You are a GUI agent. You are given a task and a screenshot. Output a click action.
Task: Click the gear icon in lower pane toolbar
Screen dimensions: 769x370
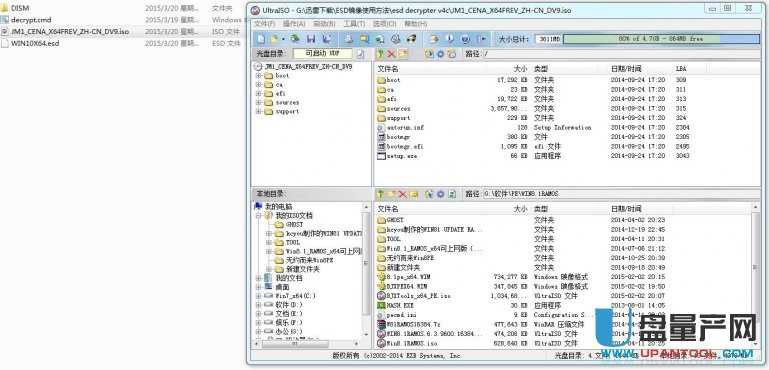[440, 194]
